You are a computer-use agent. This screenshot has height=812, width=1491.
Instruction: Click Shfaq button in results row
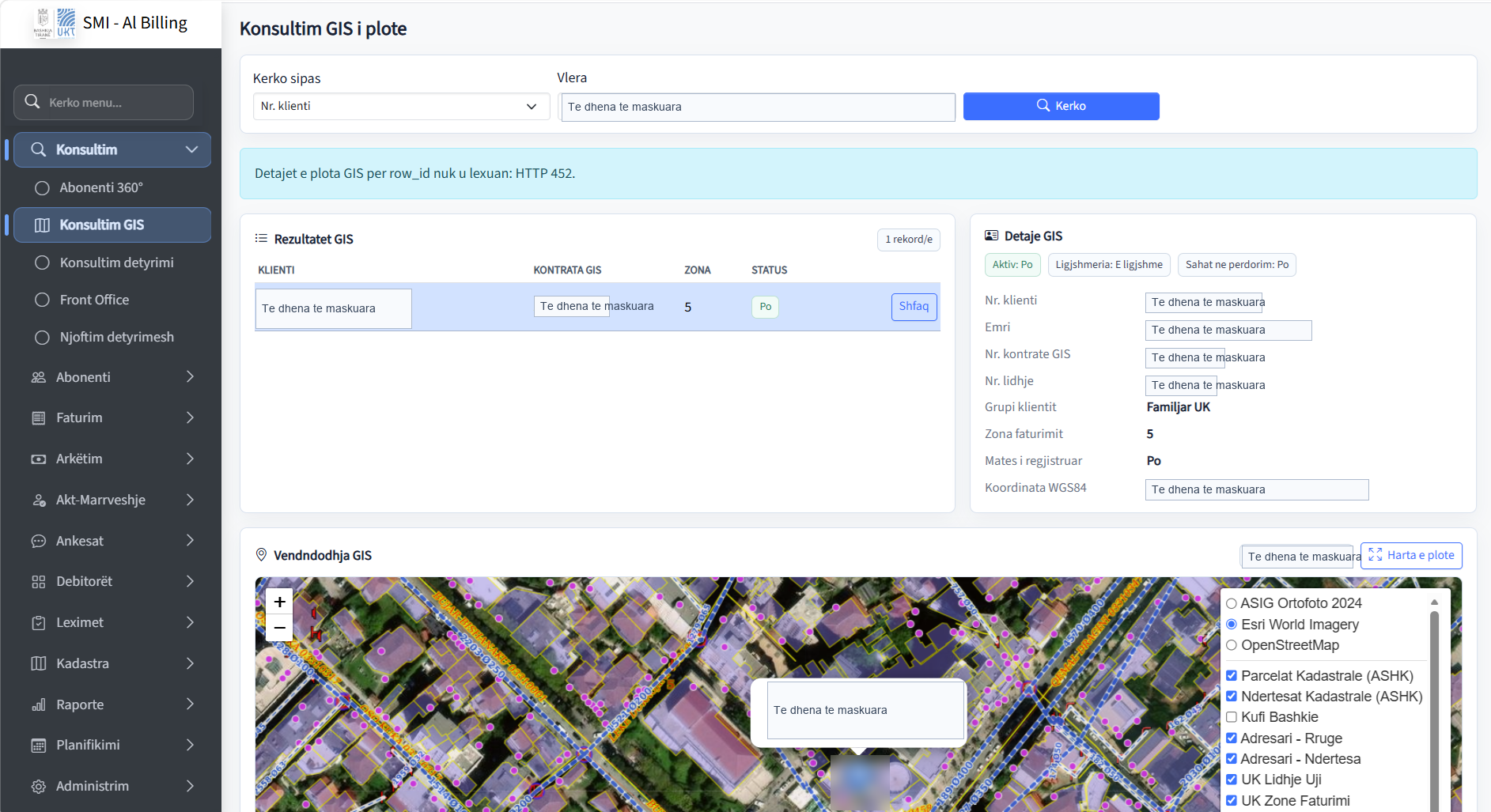[914, 307]
